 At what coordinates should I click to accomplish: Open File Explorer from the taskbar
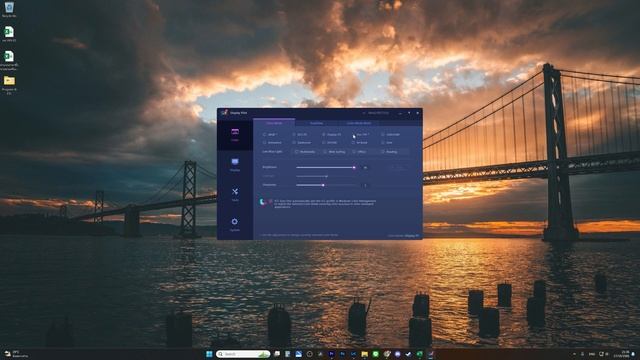click(x=364, y=354)
